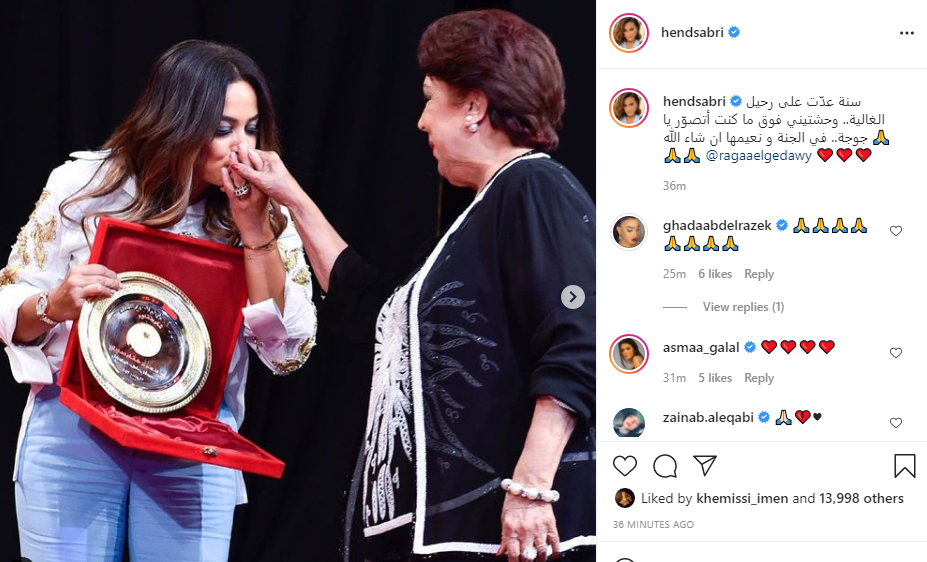Open the comment bubble icon
Screen dimensions: 927x562
click(665, 466)
